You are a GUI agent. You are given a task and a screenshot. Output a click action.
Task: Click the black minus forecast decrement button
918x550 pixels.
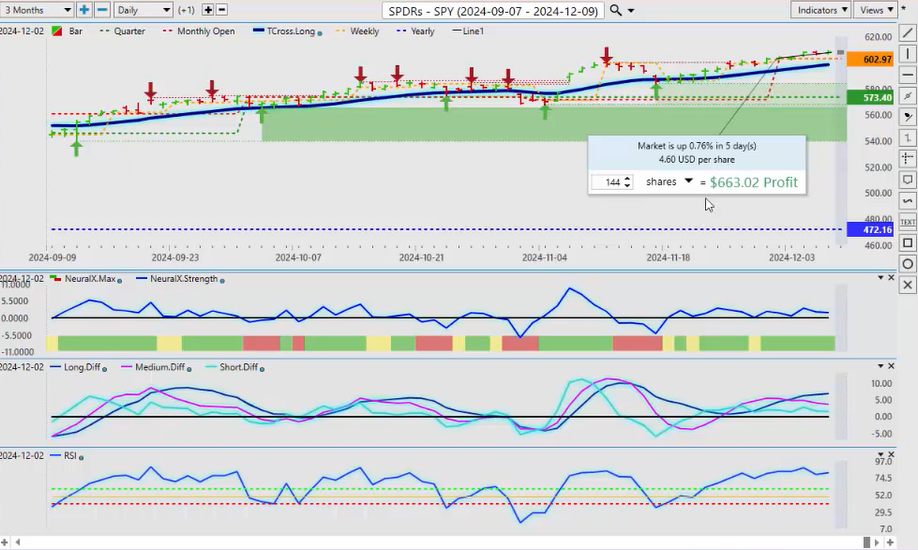coord(222,10)
